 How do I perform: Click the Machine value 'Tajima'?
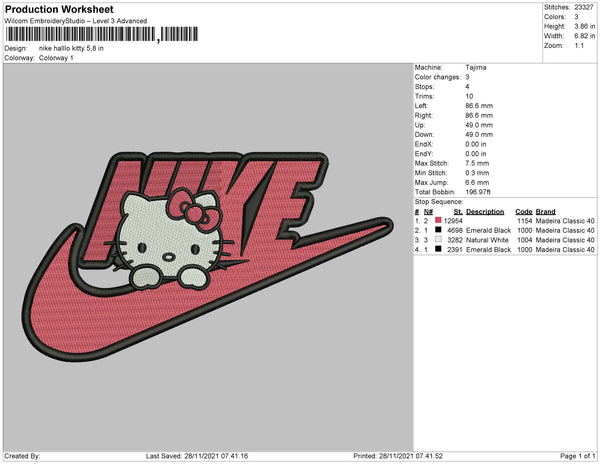(x=476, y=67)
